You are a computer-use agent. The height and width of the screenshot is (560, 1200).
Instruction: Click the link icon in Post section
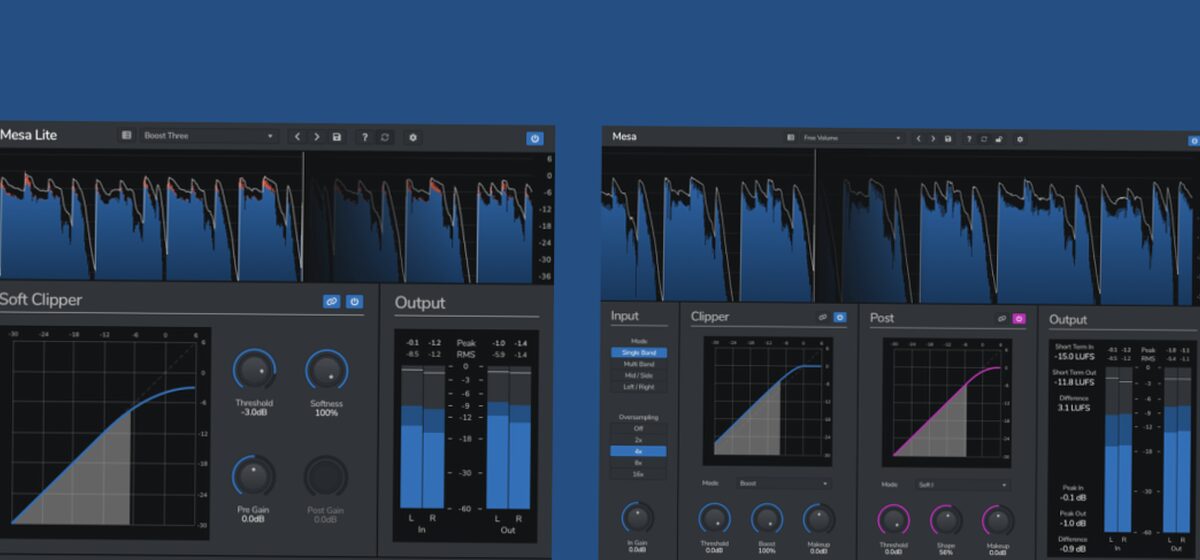1001,318
